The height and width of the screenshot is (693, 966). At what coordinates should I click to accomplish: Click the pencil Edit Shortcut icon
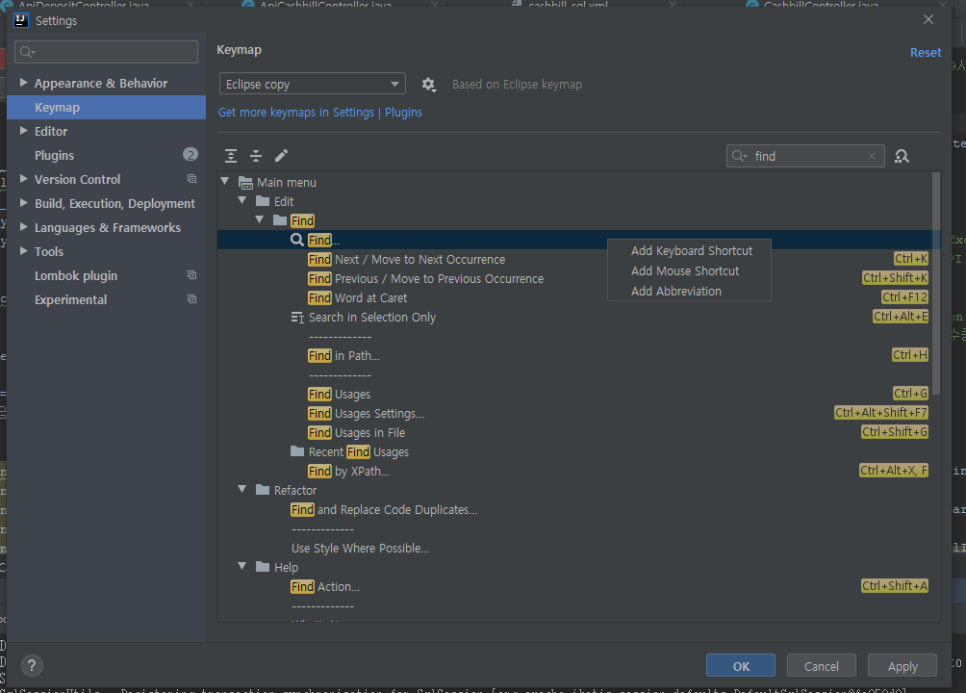281,156
